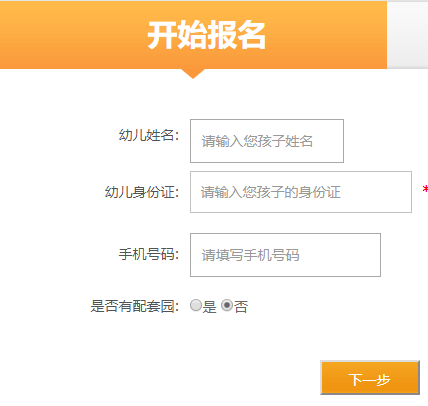428x406 pixels.
Task: Click placeholder 请填写手机号码
Action: coord(250,255)
